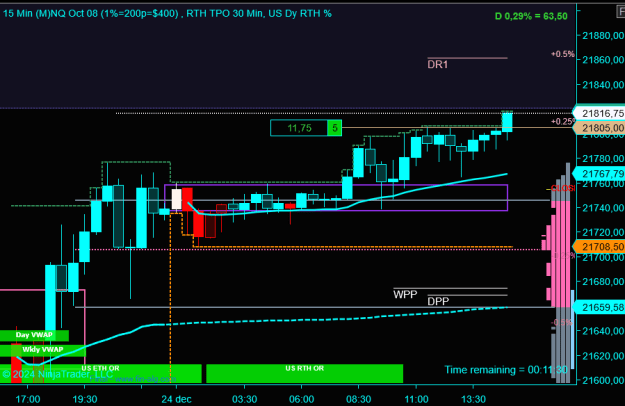Click the 21860,00 price axis label

click(x=603, y=60)
